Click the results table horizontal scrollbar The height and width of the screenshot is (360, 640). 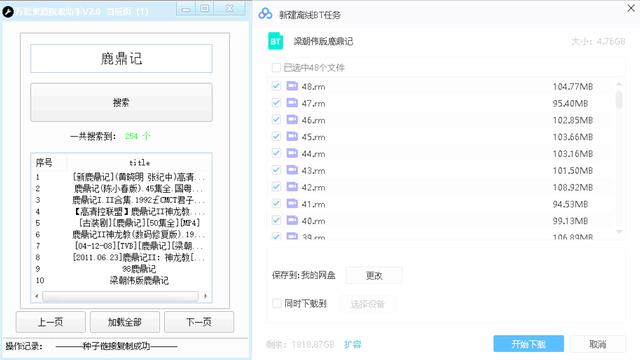tap(120, 296)
